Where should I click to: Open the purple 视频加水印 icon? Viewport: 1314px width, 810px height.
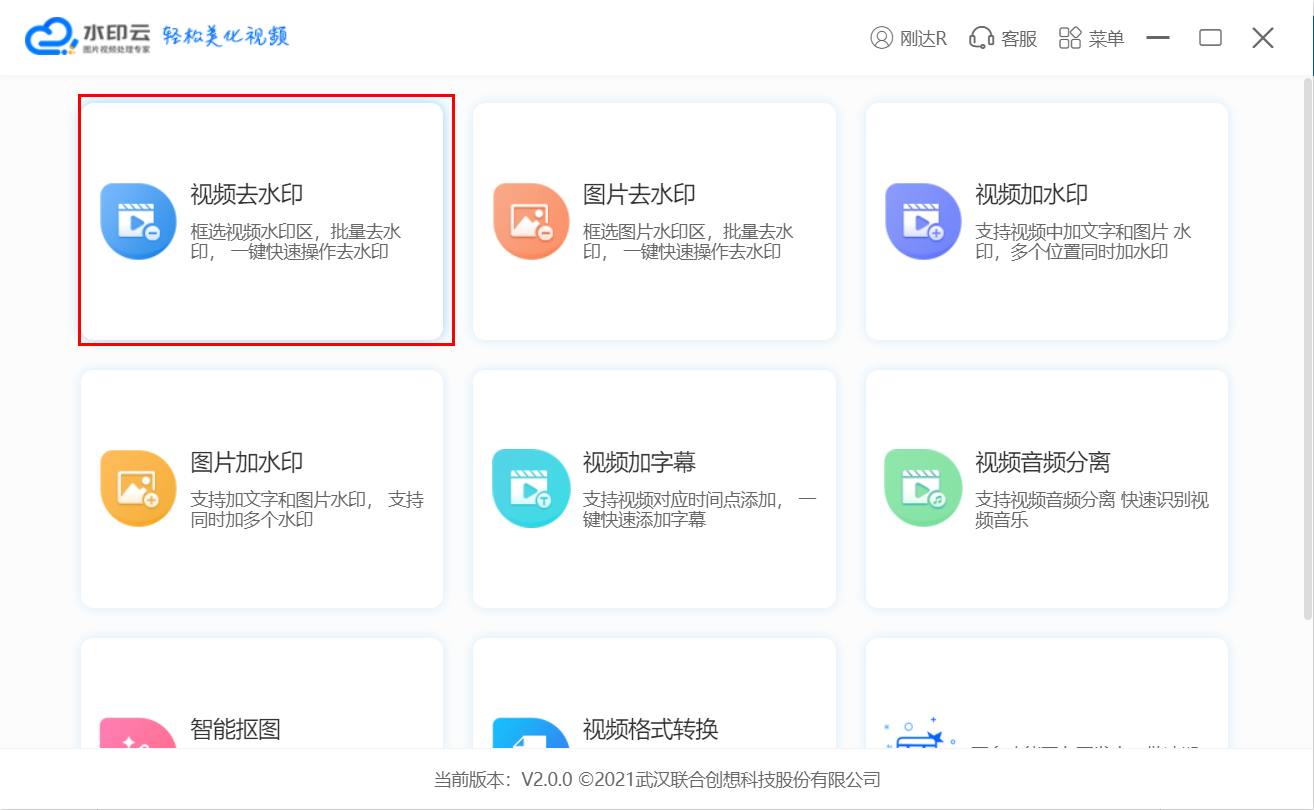point(922,221)
